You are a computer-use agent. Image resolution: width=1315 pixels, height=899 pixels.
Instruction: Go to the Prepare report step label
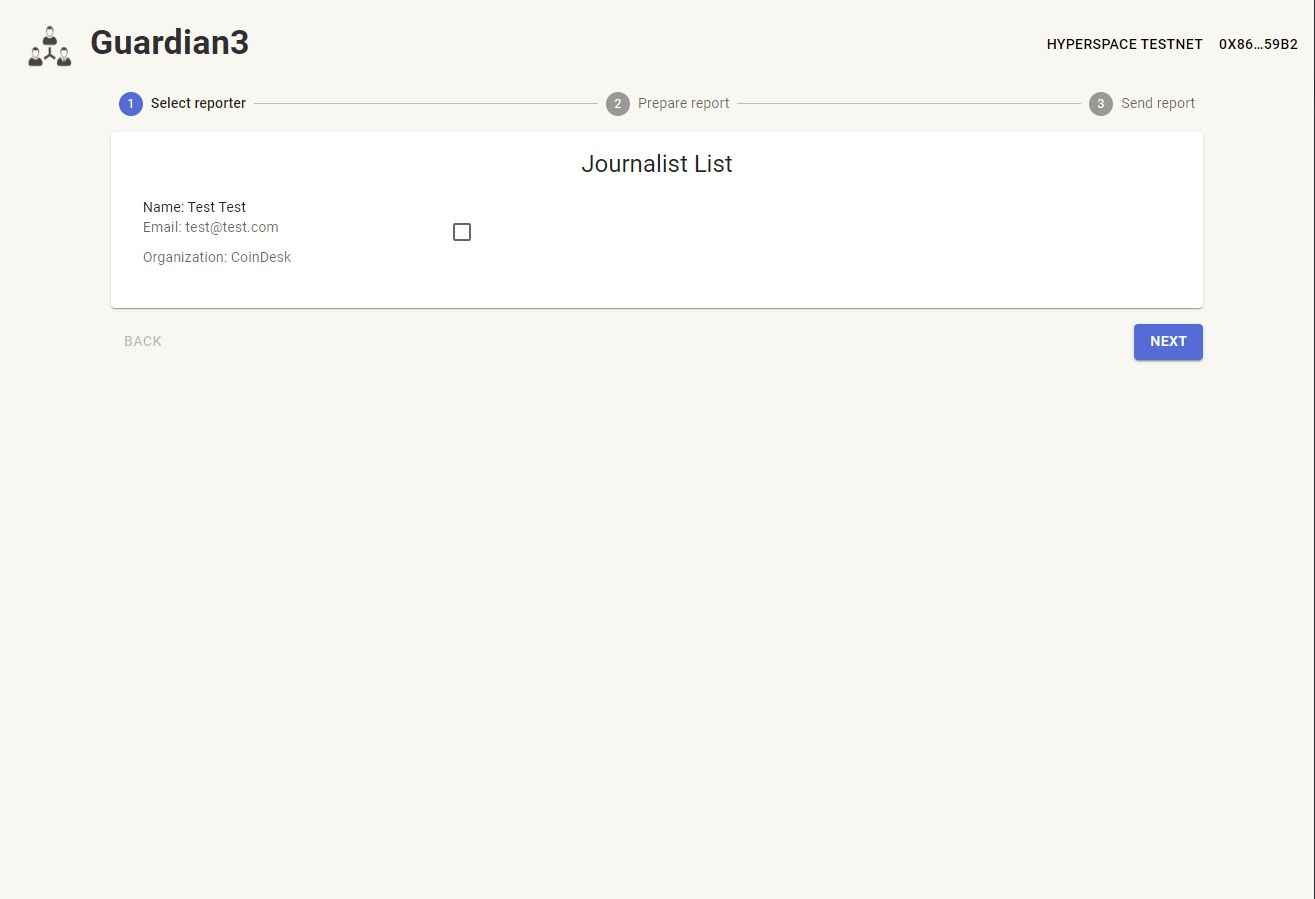(684, 103)
